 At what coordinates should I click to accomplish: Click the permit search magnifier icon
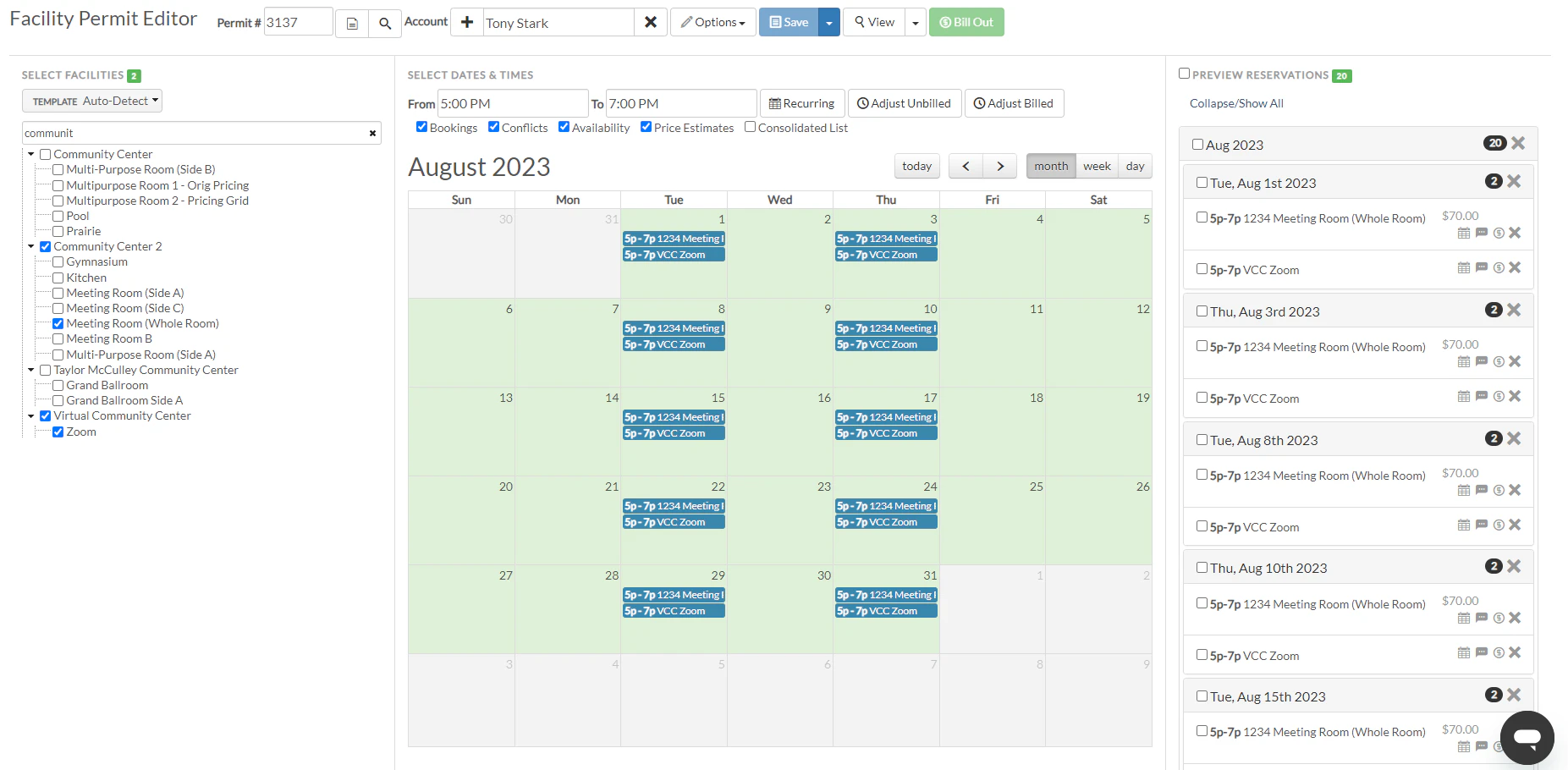(x=385, y=23)
